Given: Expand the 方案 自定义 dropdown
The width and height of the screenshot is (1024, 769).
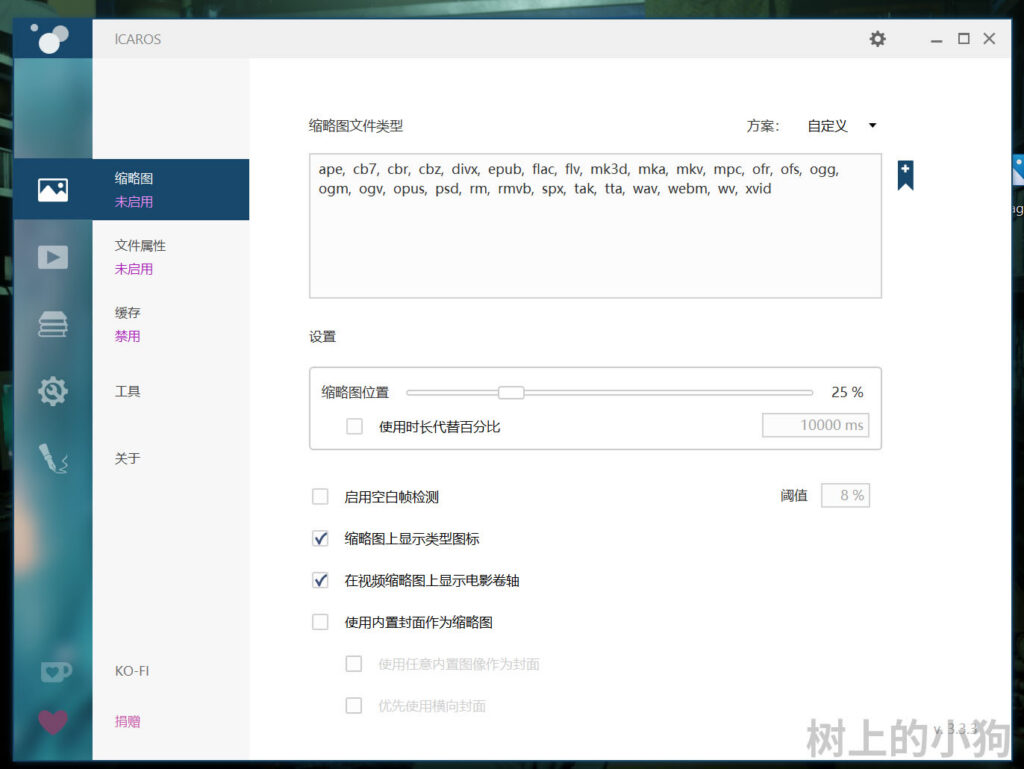Looking at the screenshot, I should click(841, 126).
